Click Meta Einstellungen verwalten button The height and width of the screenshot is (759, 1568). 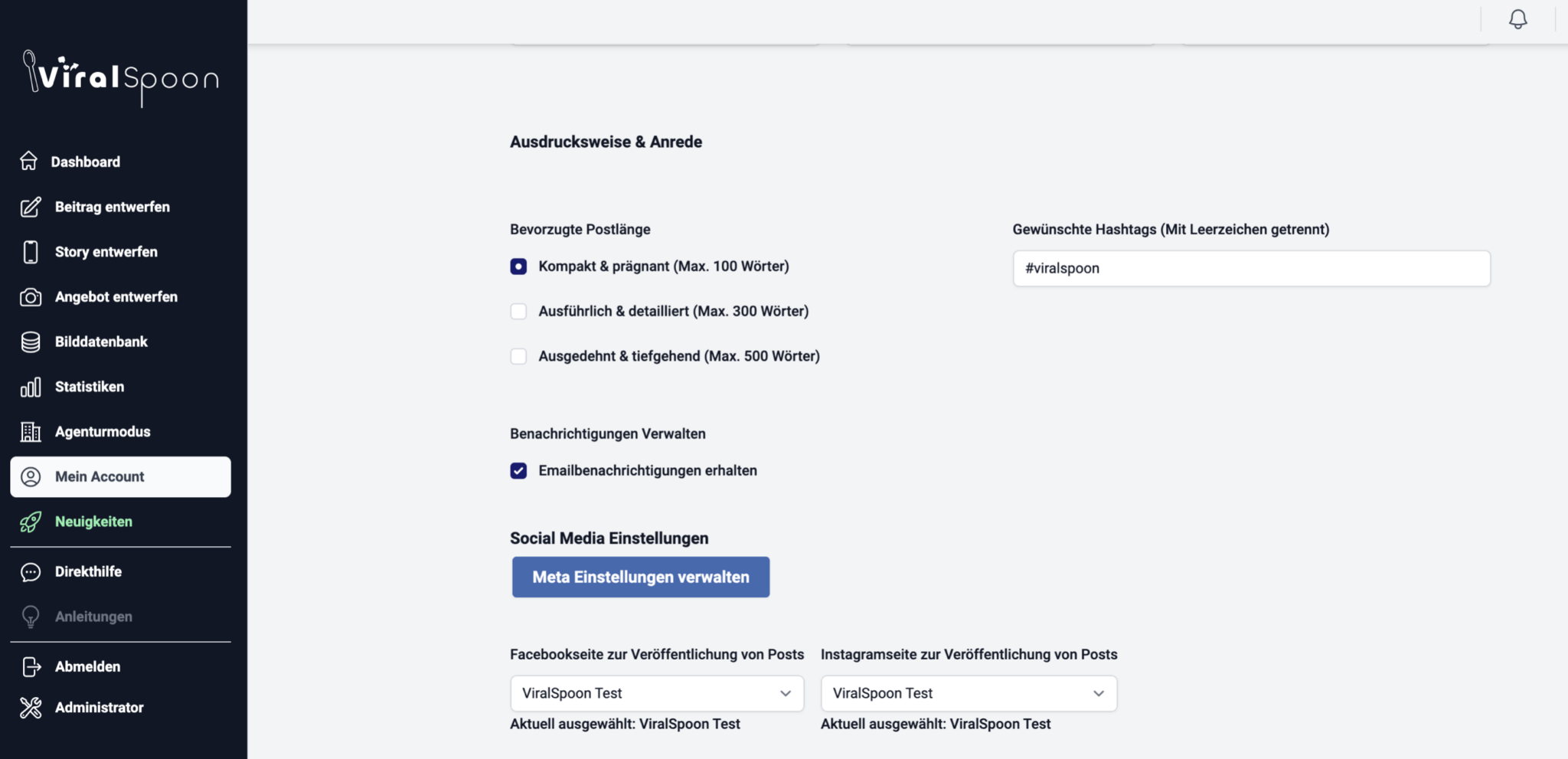coord(640,577)
